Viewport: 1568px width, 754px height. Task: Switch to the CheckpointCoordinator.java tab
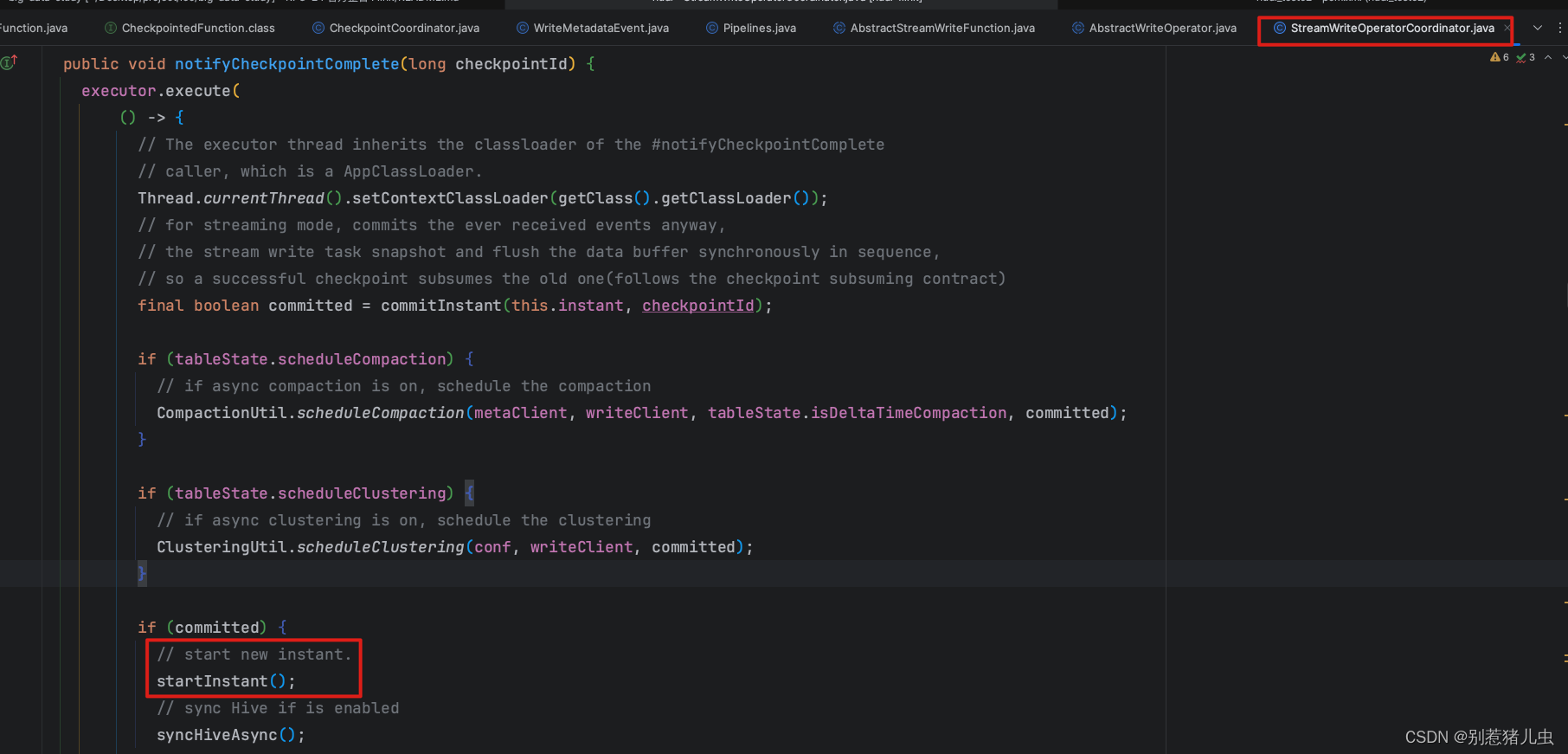(x=395, y=28)
